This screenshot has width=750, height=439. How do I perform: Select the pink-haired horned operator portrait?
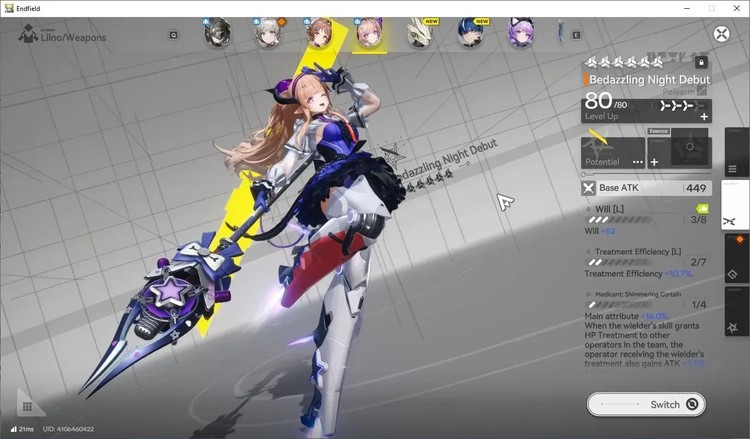click(x=369, y=33)
